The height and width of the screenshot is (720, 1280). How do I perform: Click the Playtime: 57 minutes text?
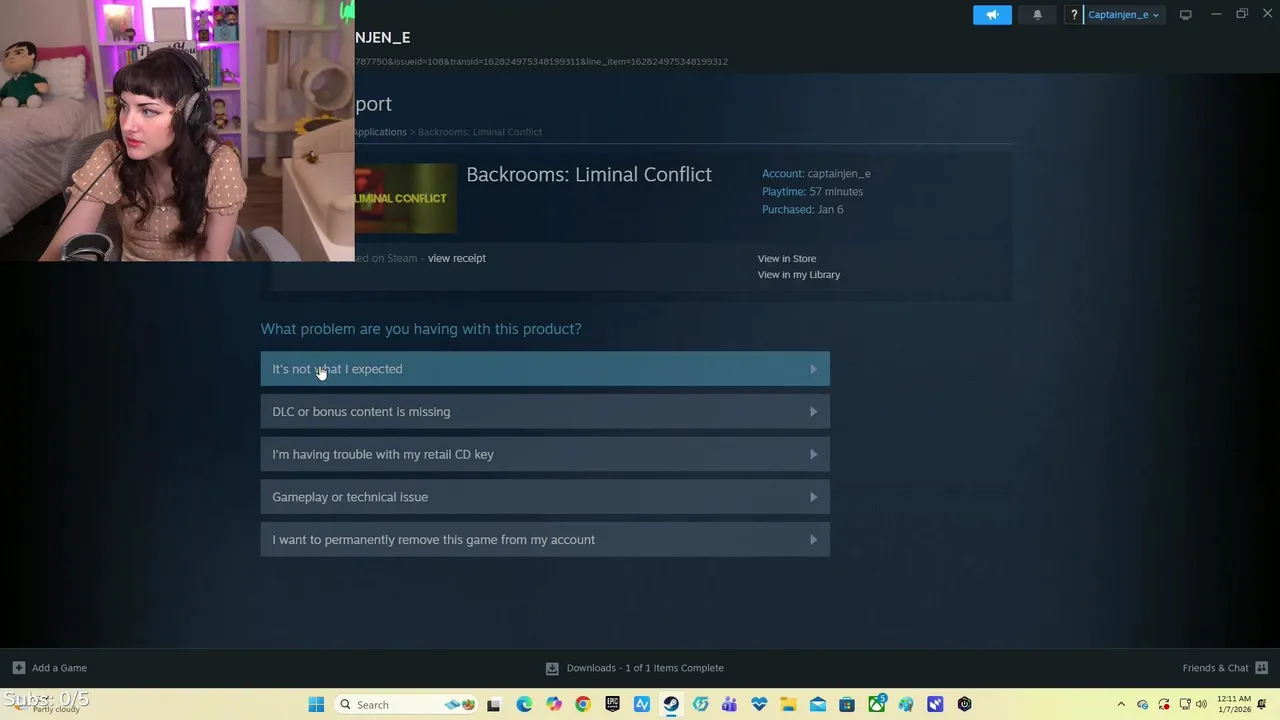812,192
